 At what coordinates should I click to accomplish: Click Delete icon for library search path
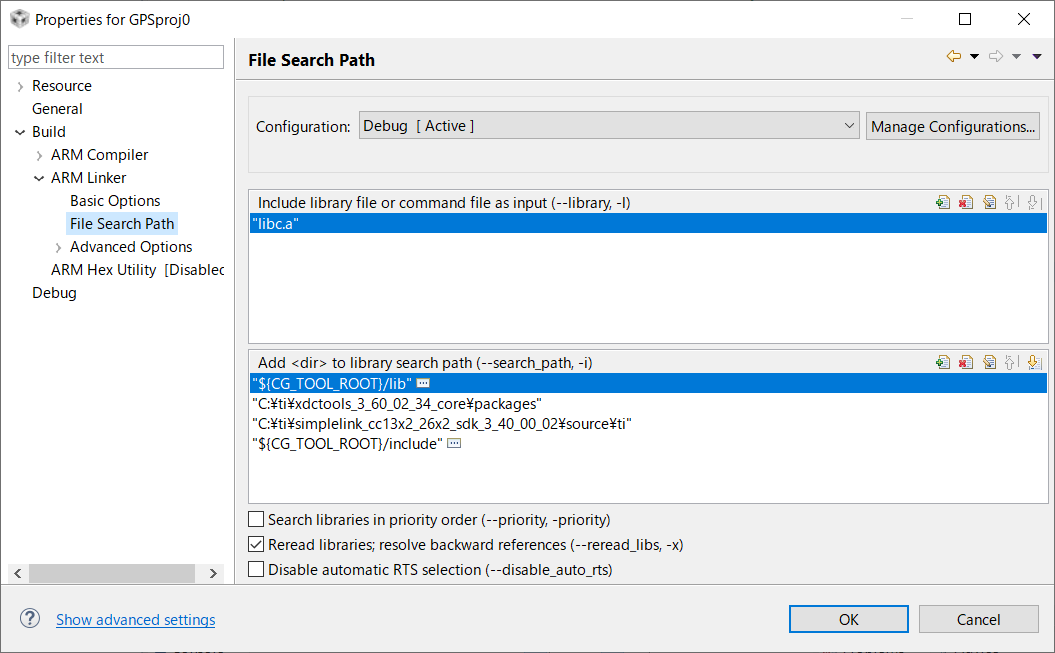tap(966, 363)
